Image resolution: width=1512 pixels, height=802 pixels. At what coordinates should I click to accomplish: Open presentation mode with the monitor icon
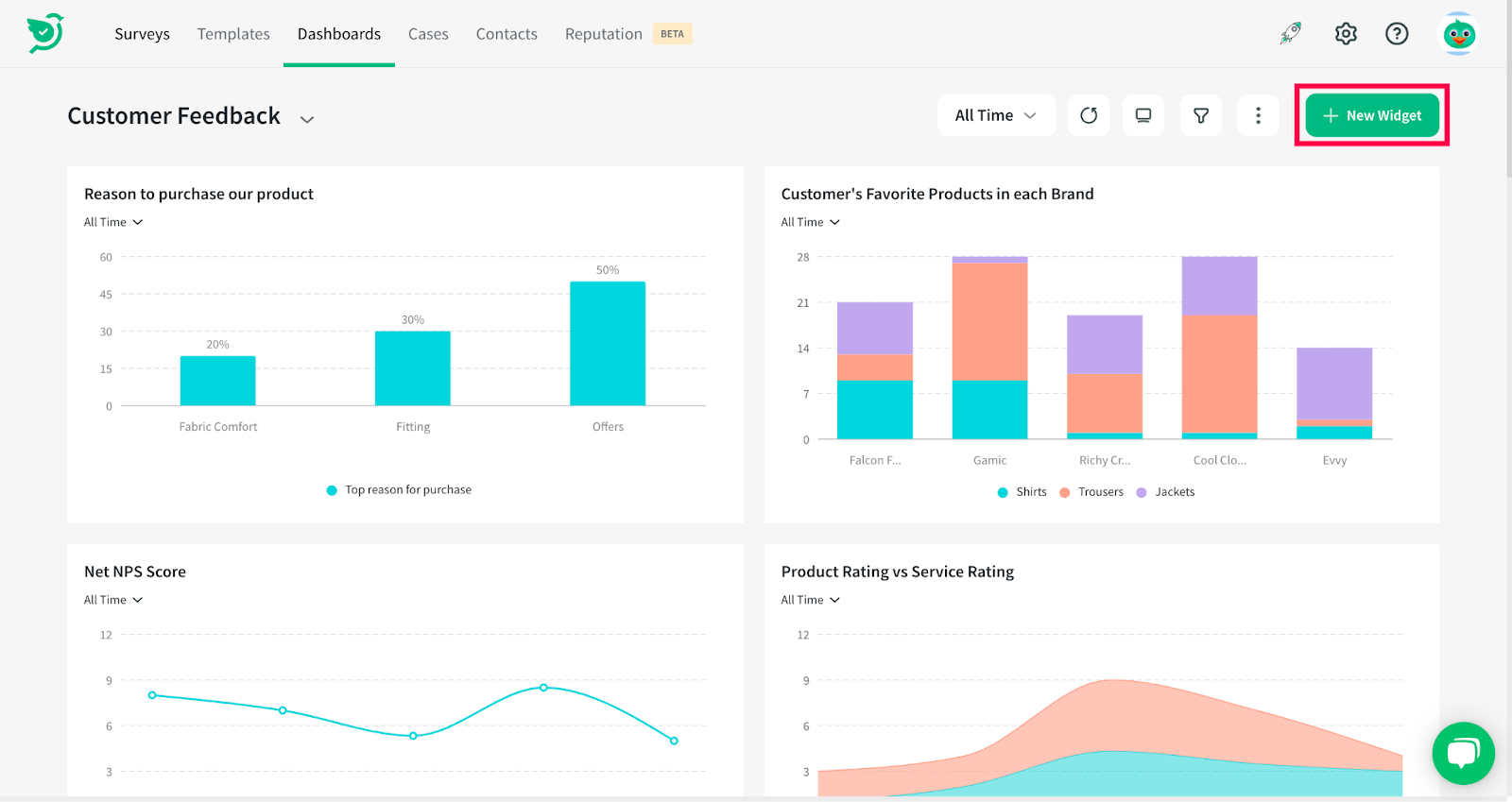click(1143, 115)
